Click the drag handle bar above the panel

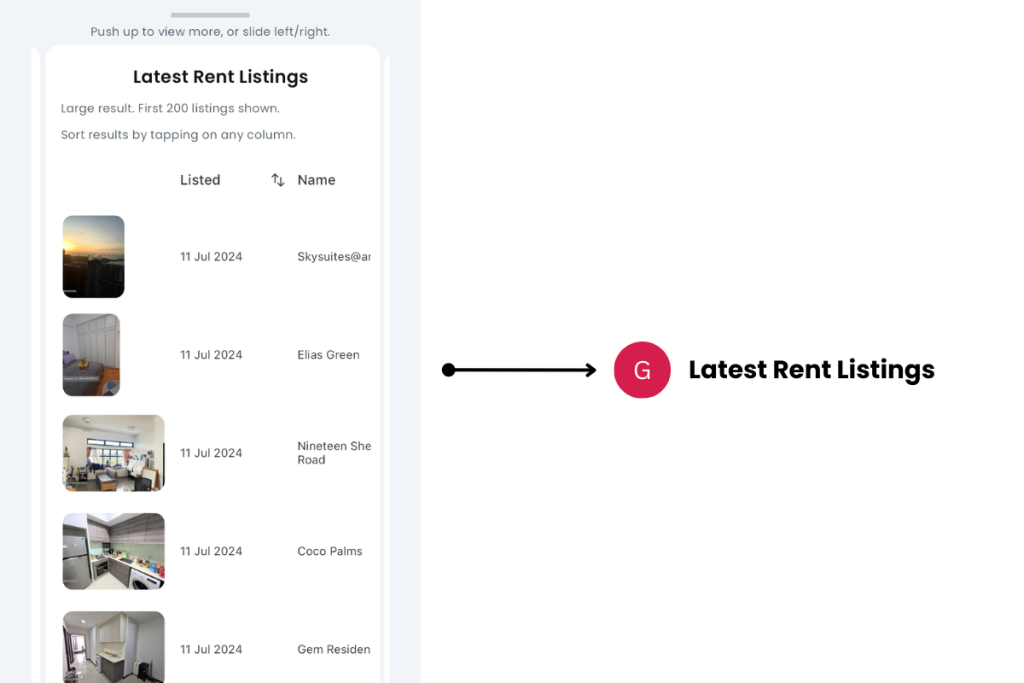point(210,15)
